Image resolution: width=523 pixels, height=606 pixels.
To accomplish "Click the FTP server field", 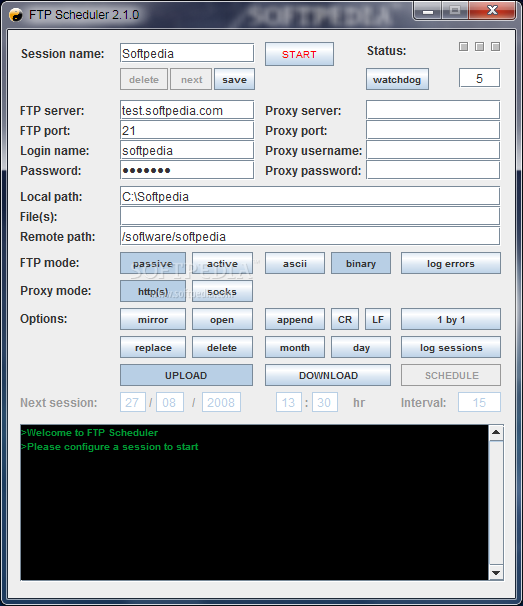I will tap(187, 110).
